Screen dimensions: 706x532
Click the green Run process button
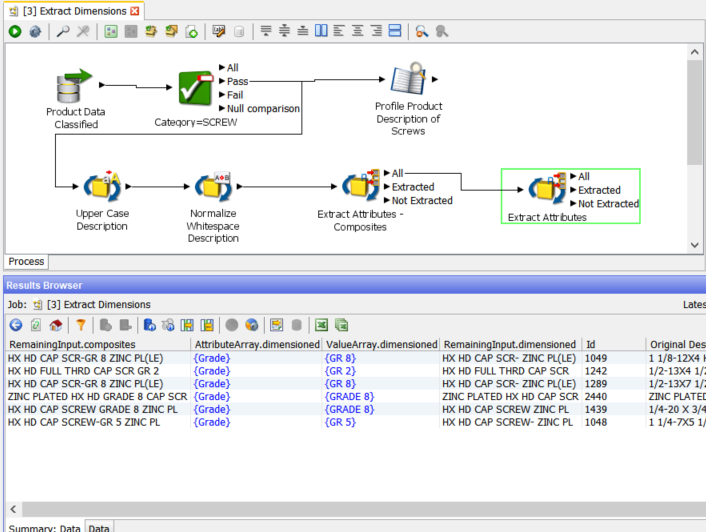(15, 32)
